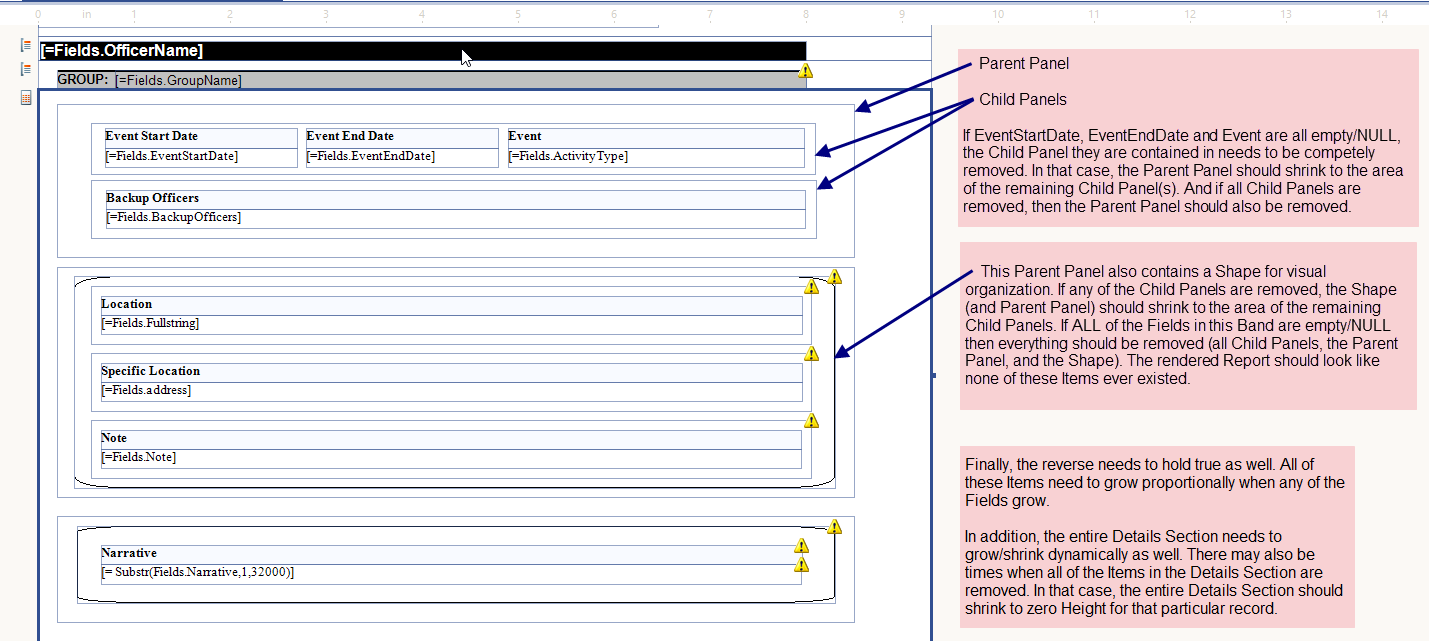Select the [=Fields.EventStartDate] textbox
This screenshot has height=643, width=1429.
201,157
